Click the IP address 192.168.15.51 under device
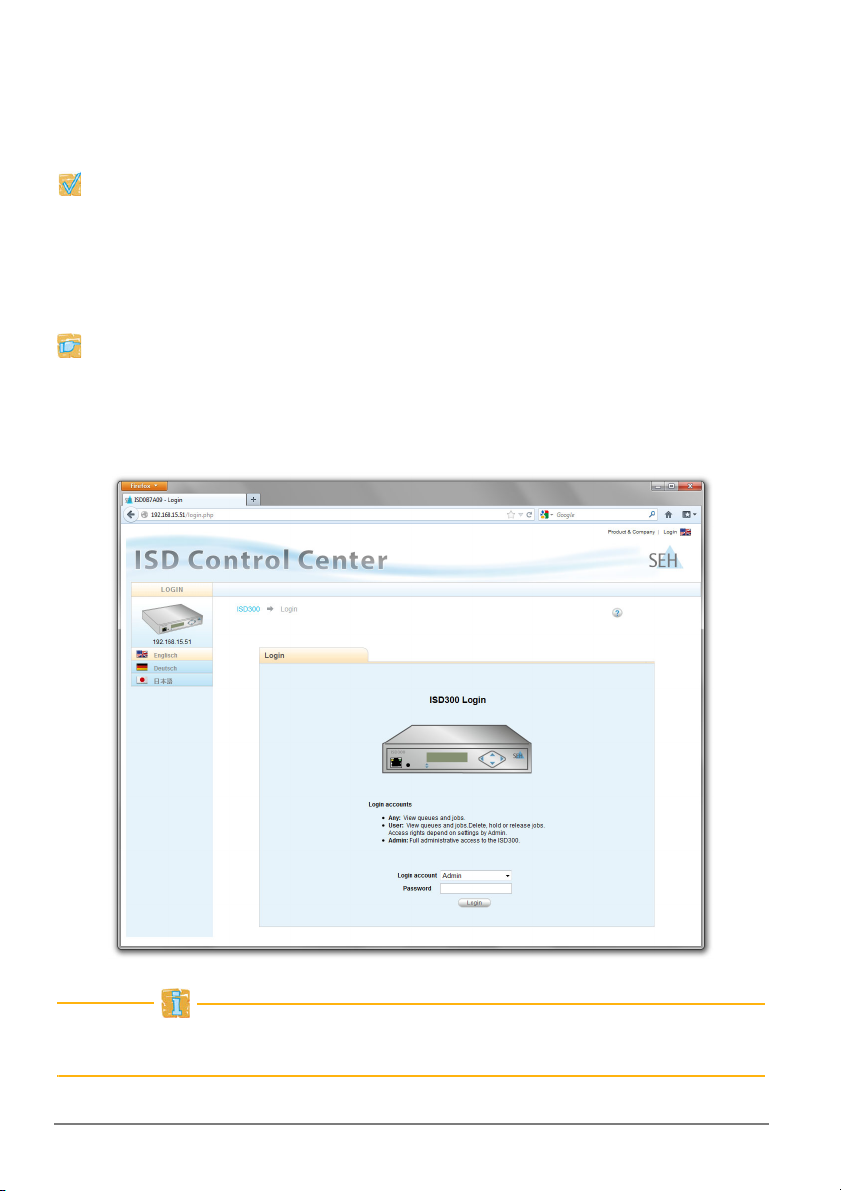841x1191 pixels. coord(172,642)
